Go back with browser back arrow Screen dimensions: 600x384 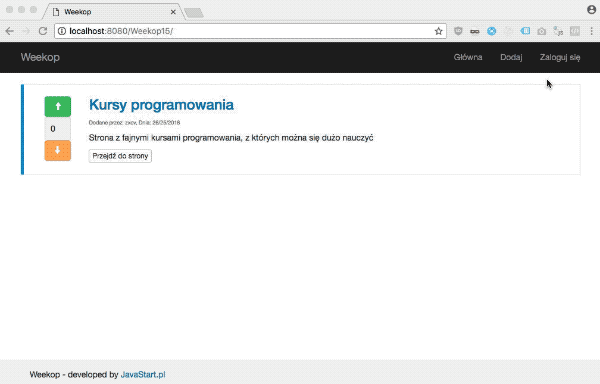point(10,31)
